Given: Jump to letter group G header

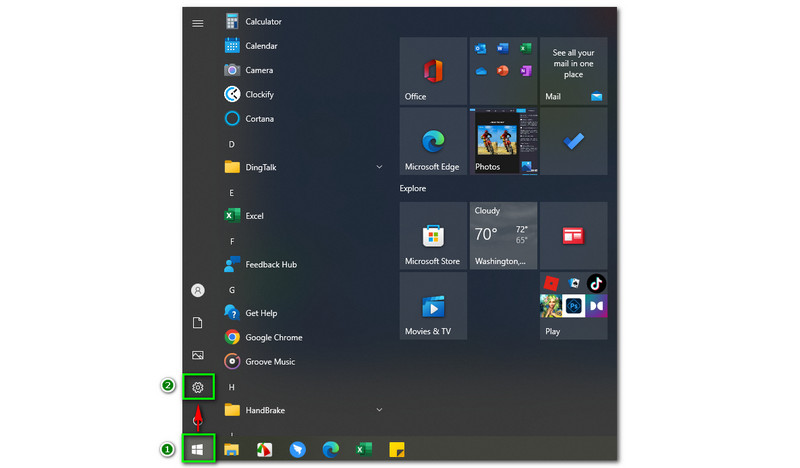Looking at the screenshot, I should (231, 289).
